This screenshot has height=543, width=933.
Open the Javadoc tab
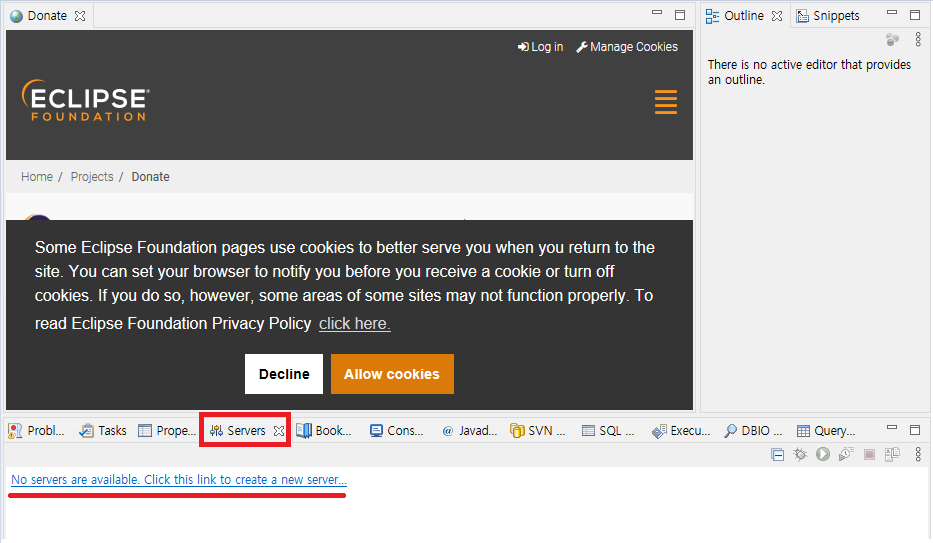[469, 431]
